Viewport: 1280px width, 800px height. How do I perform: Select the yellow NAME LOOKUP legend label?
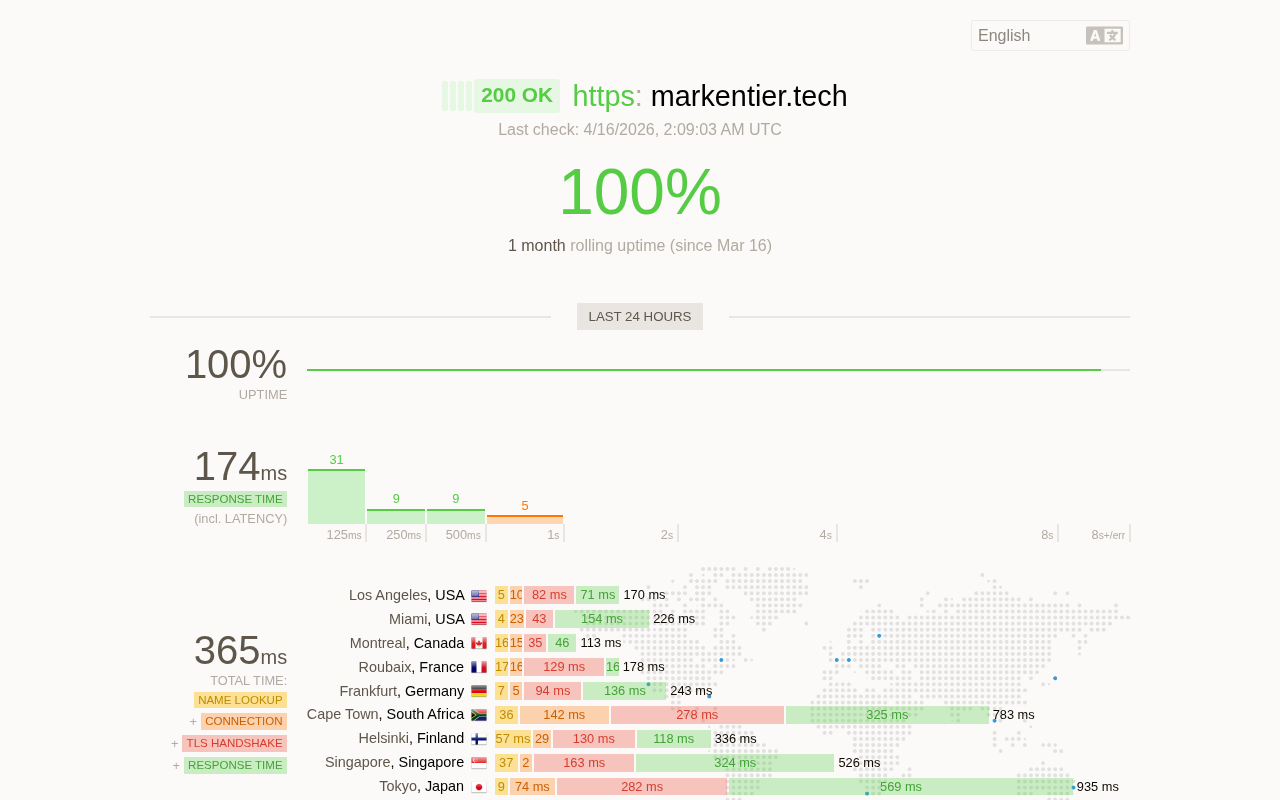(240, 700)
